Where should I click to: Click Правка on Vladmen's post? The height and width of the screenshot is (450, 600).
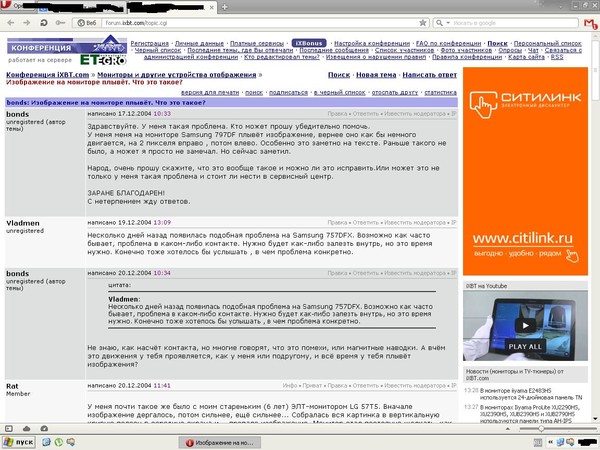(x=337, y=222)
